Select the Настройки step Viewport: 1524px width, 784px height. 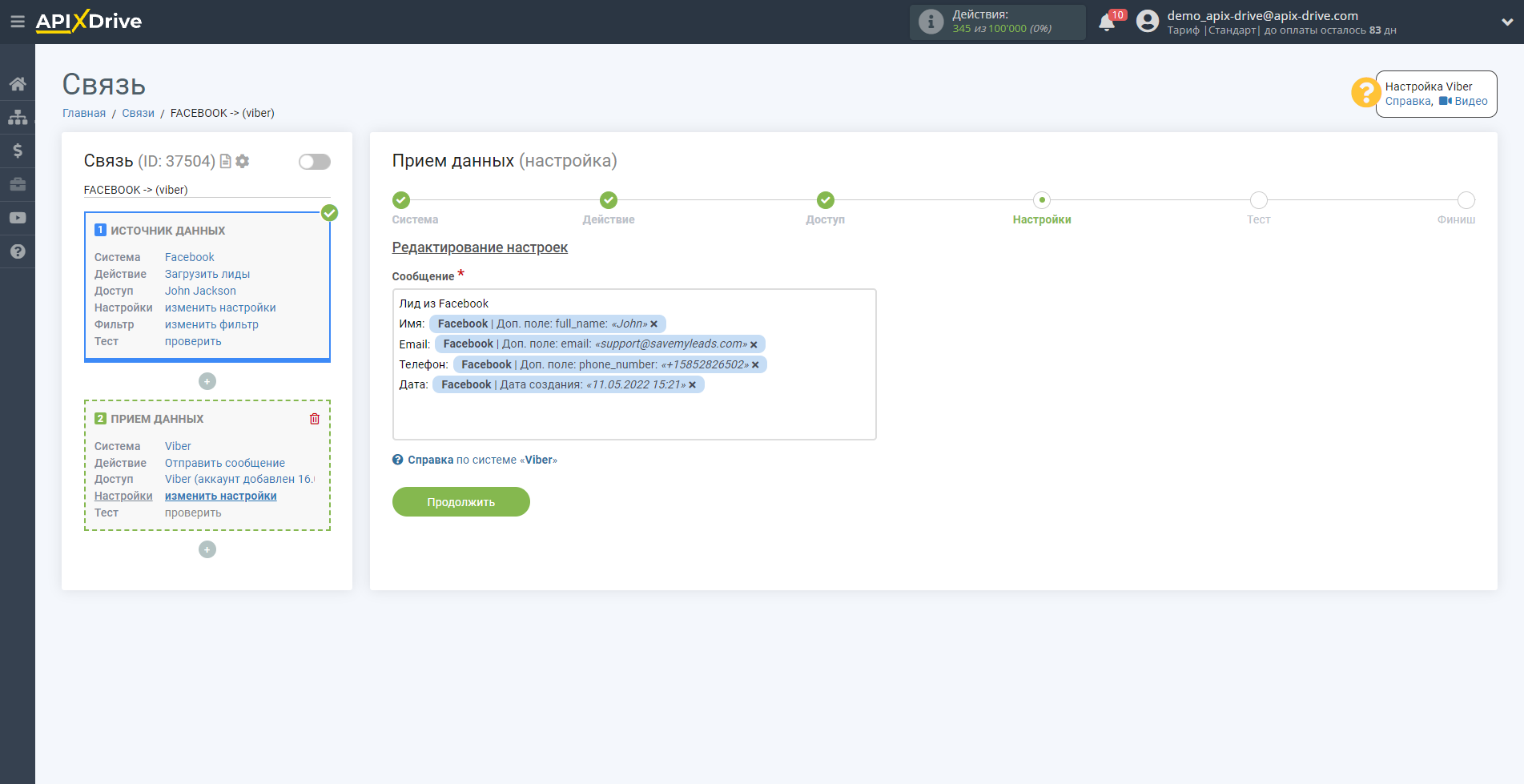coord(1042,200)
